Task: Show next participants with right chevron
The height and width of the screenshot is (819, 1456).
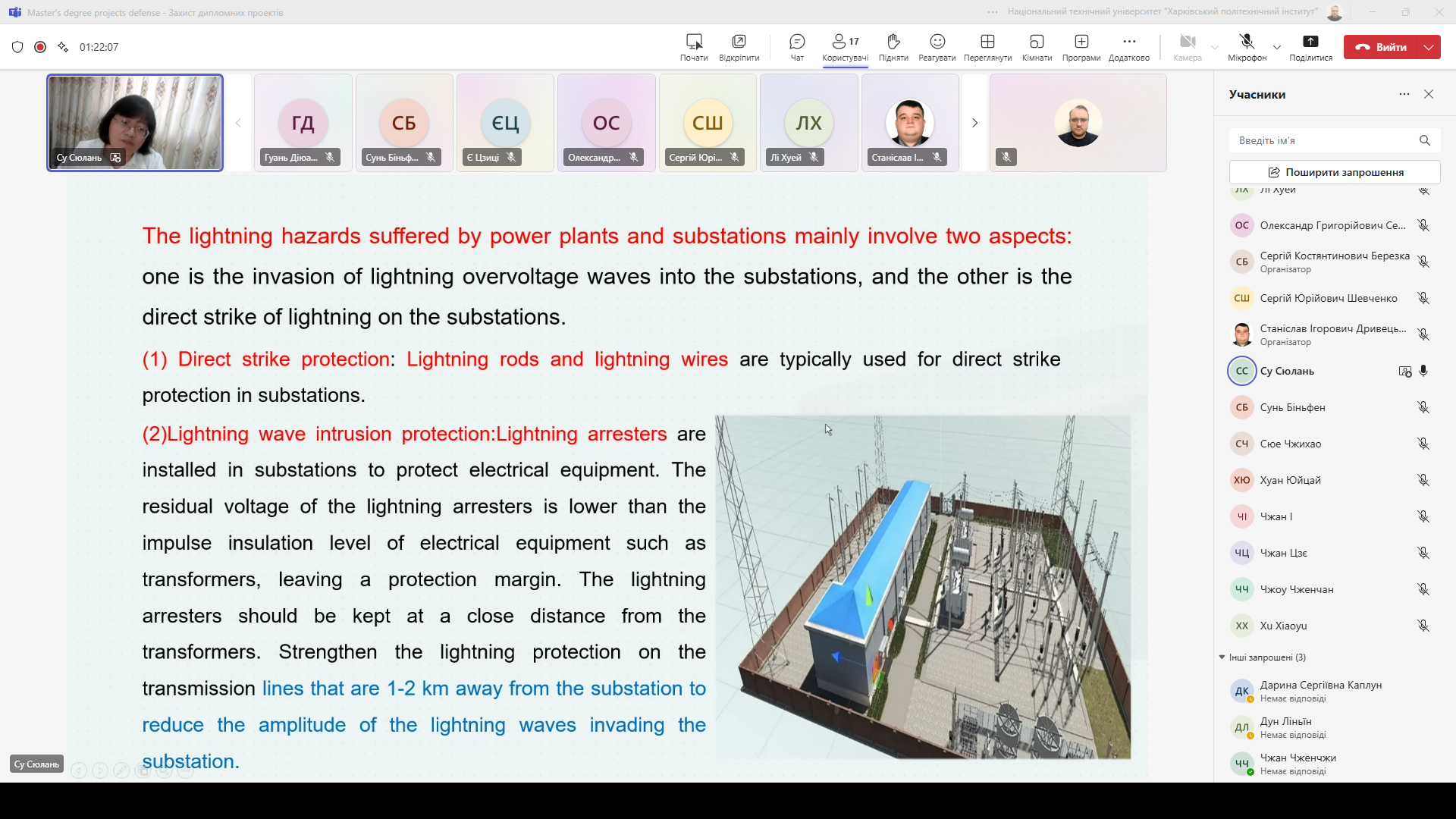Action: (975, 123)
